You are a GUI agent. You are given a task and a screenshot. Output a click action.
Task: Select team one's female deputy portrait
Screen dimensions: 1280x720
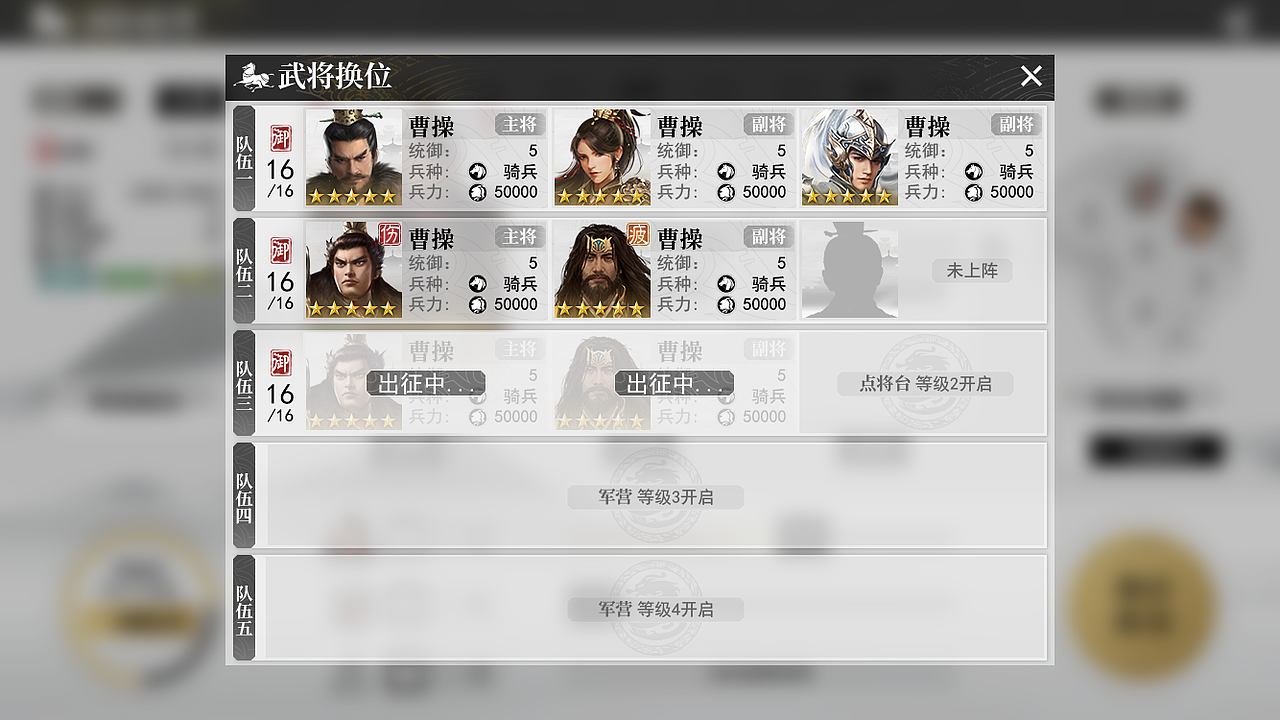coord(602,158)
